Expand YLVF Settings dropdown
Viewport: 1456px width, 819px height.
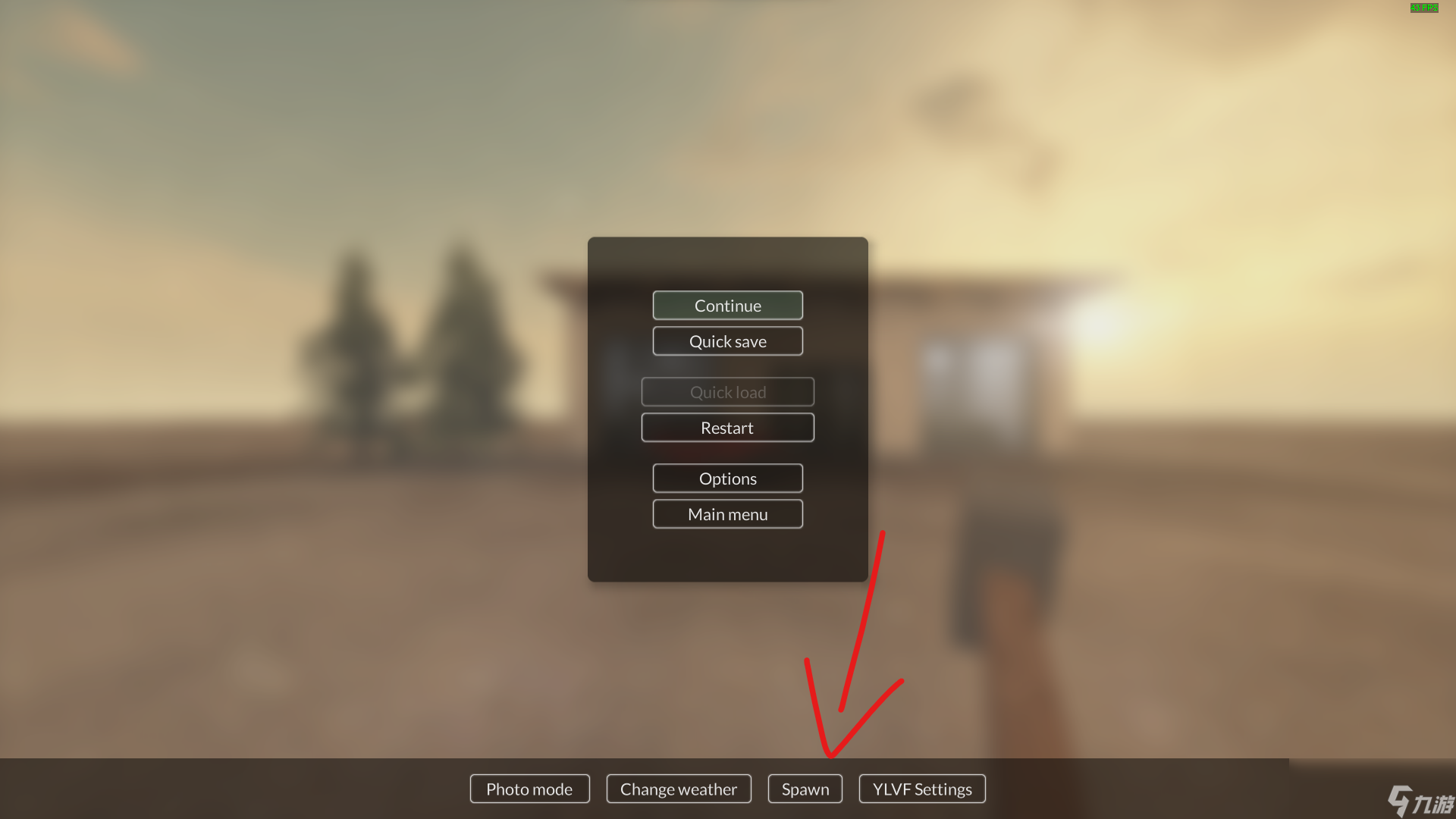pos(922,789)
